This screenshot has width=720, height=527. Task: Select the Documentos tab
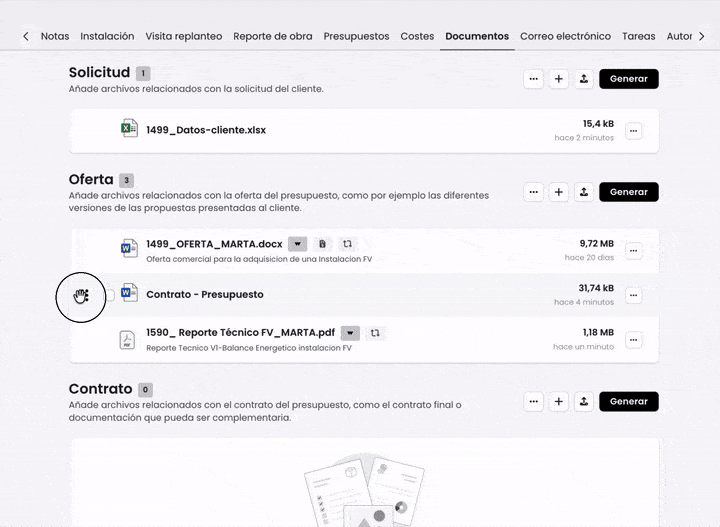click(x=477, y=36)
